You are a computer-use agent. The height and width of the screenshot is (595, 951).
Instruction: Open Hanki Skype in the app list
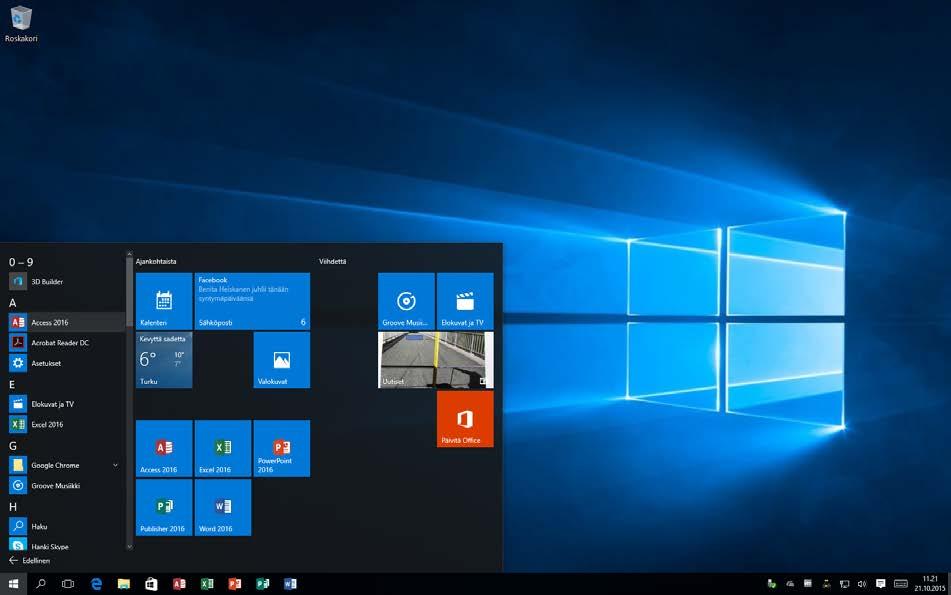tap(66, 545)
